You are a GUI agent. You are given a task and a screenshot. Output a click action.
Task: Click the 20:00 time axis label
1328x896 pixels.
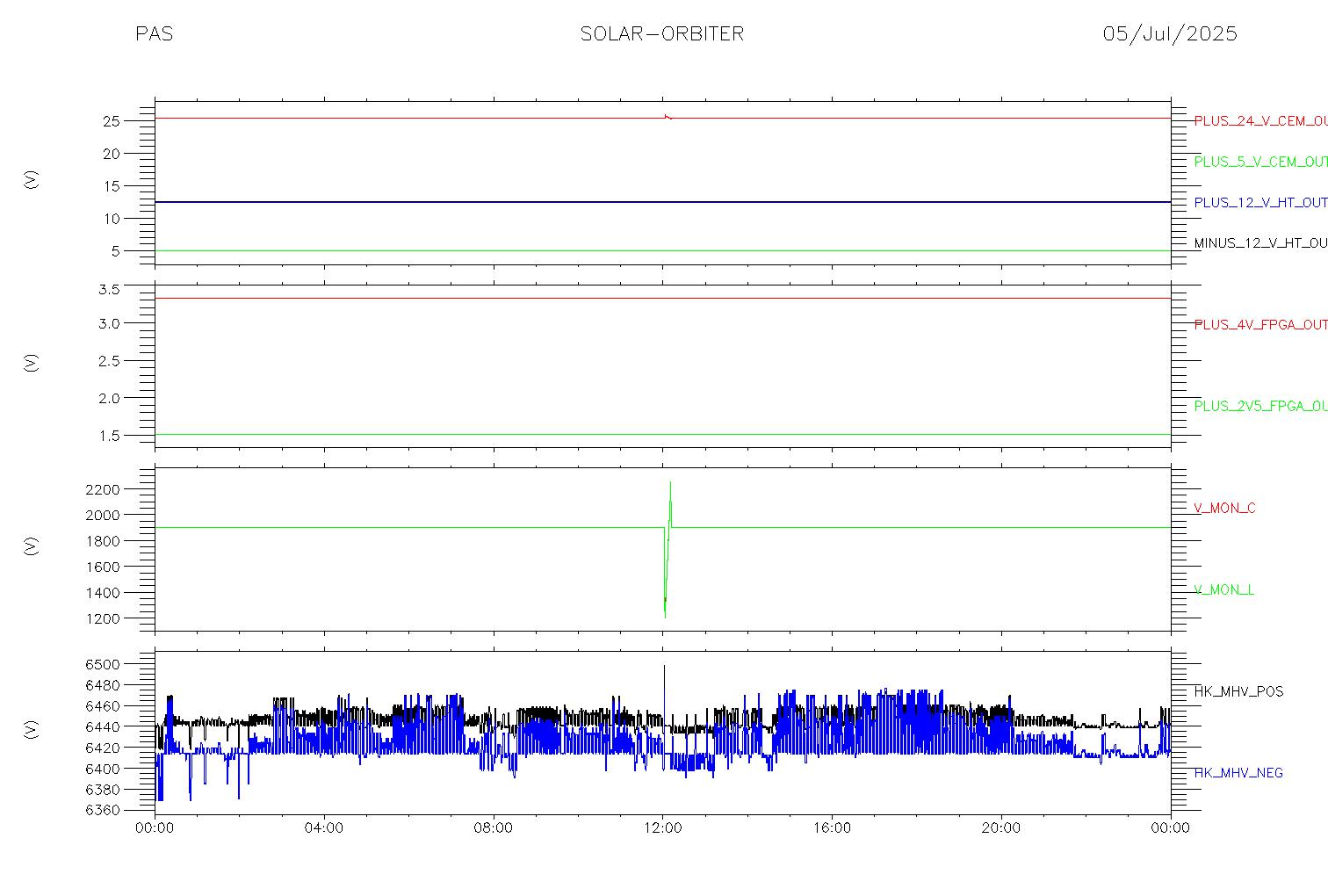point(1001,828)
